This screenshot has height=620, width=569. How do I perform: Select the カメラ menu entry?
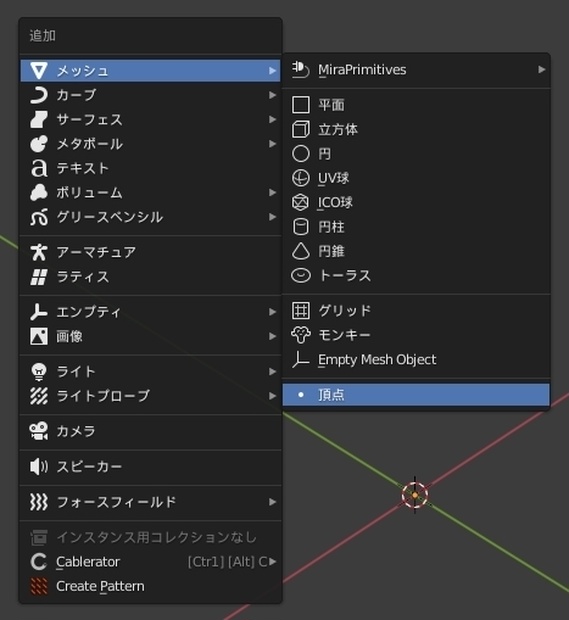click(x=150, y=431)
